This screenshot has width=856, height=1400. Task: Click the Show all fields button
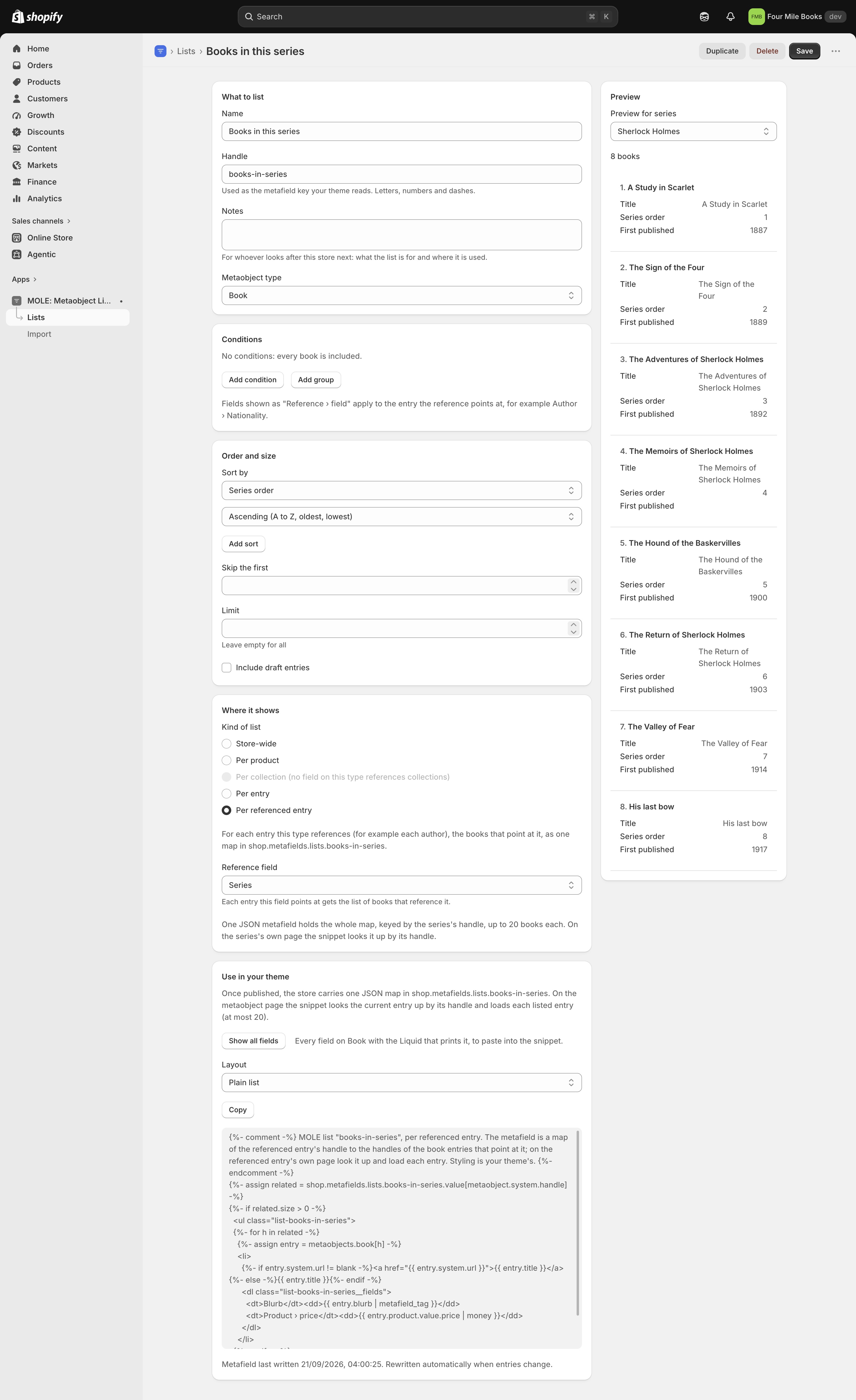click(253, 1041)
